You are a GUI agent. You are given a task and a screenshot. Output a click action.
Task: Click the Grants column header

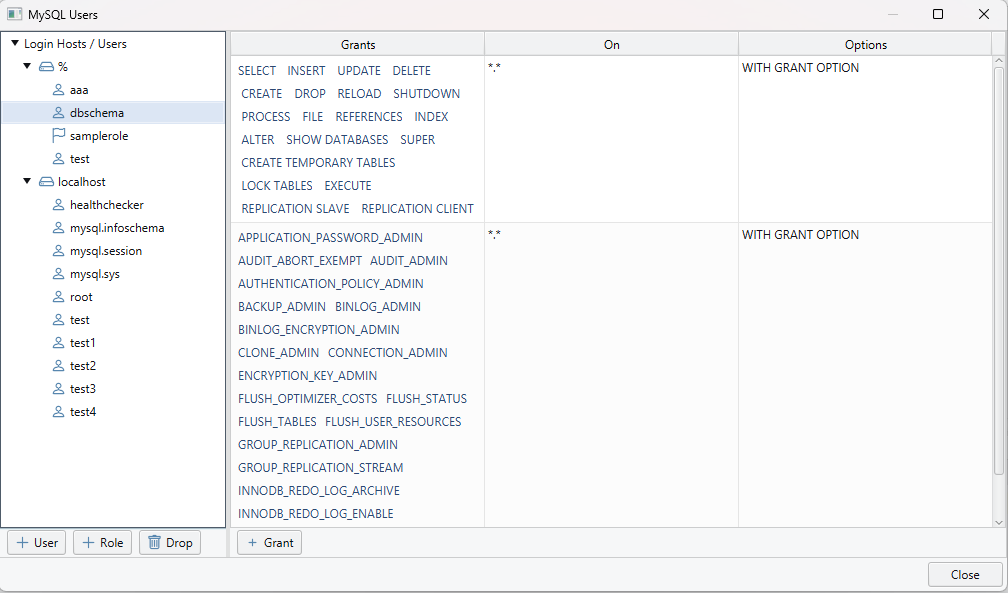[357, 44]
